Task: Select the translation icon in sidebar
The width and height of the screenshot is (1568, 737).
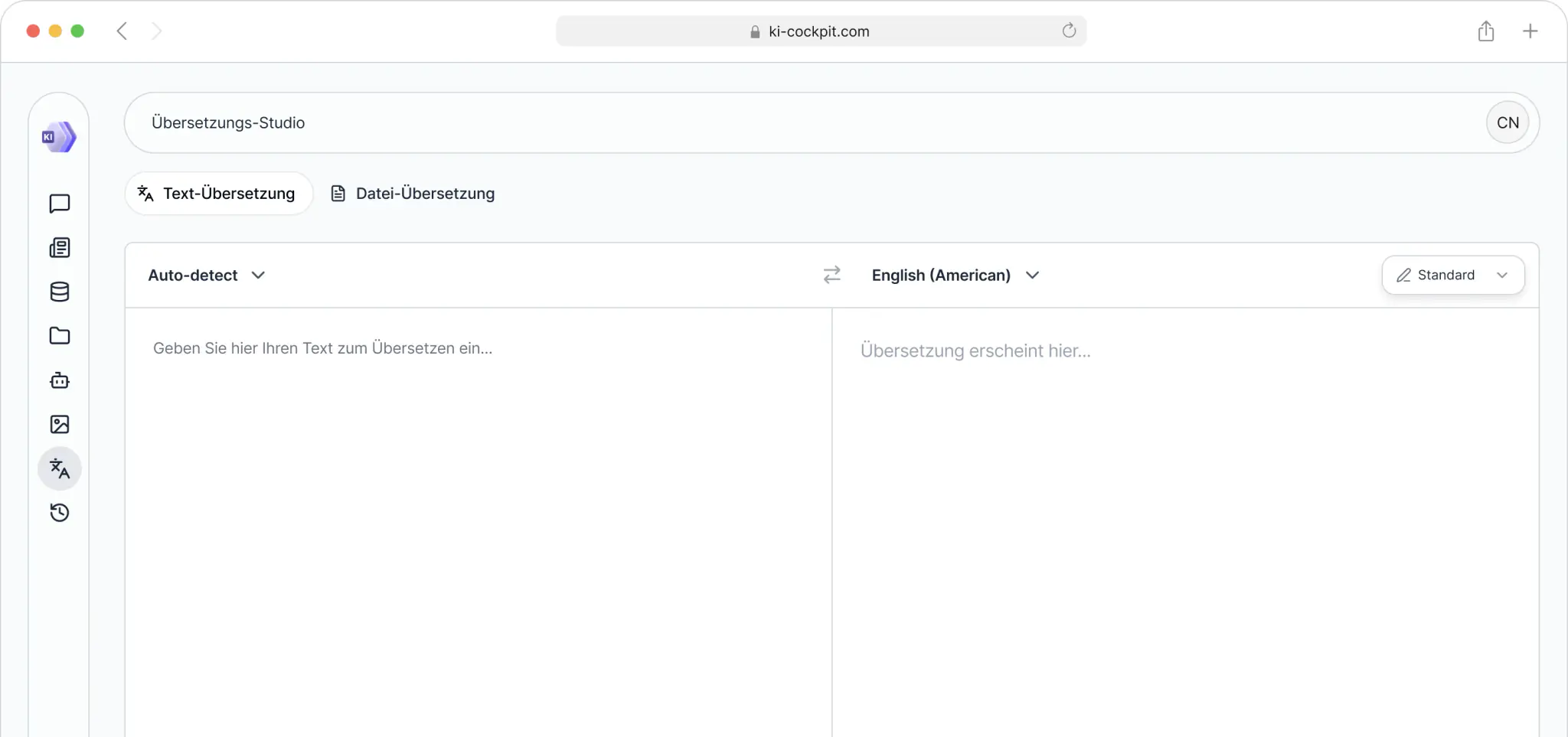Action: click(60, 468)
